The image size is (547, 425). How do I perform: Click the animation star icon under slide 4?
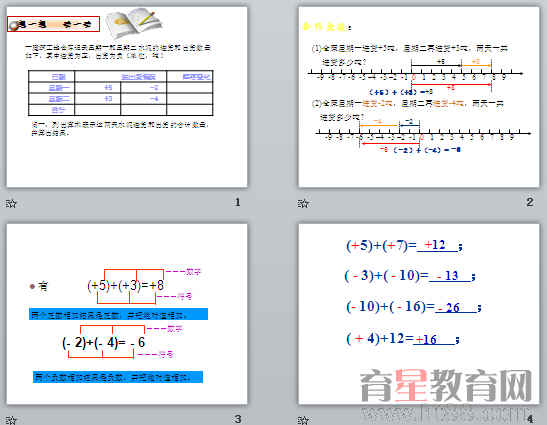303,420
